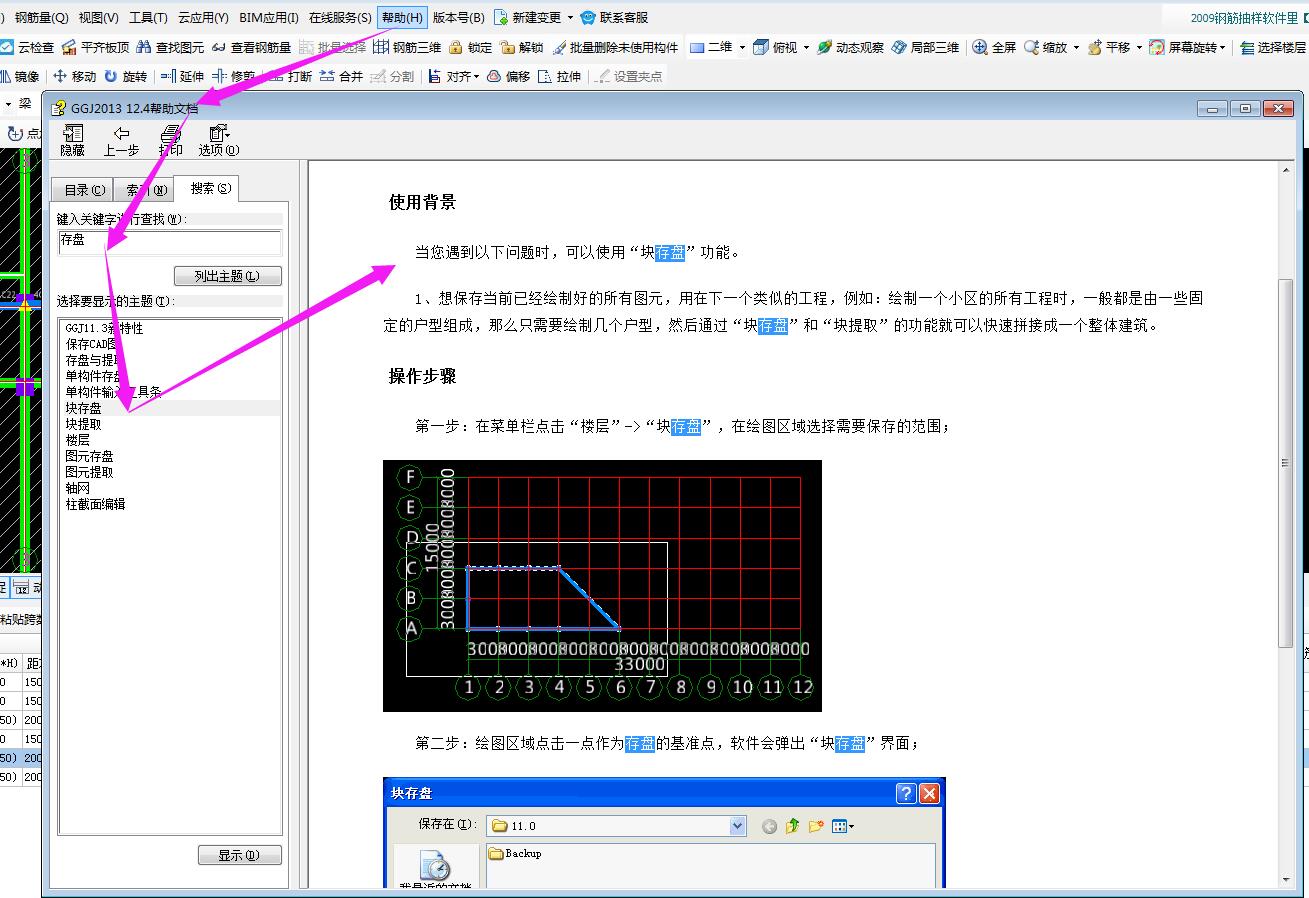The height and width of the screenshot is (898, 1309).
Task: Switch to the 索引(N) index tab
Action: 142,190
